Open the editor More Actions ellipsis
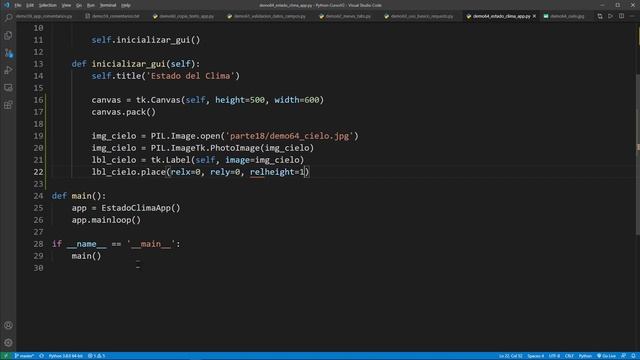 click(x=632, y=16)
